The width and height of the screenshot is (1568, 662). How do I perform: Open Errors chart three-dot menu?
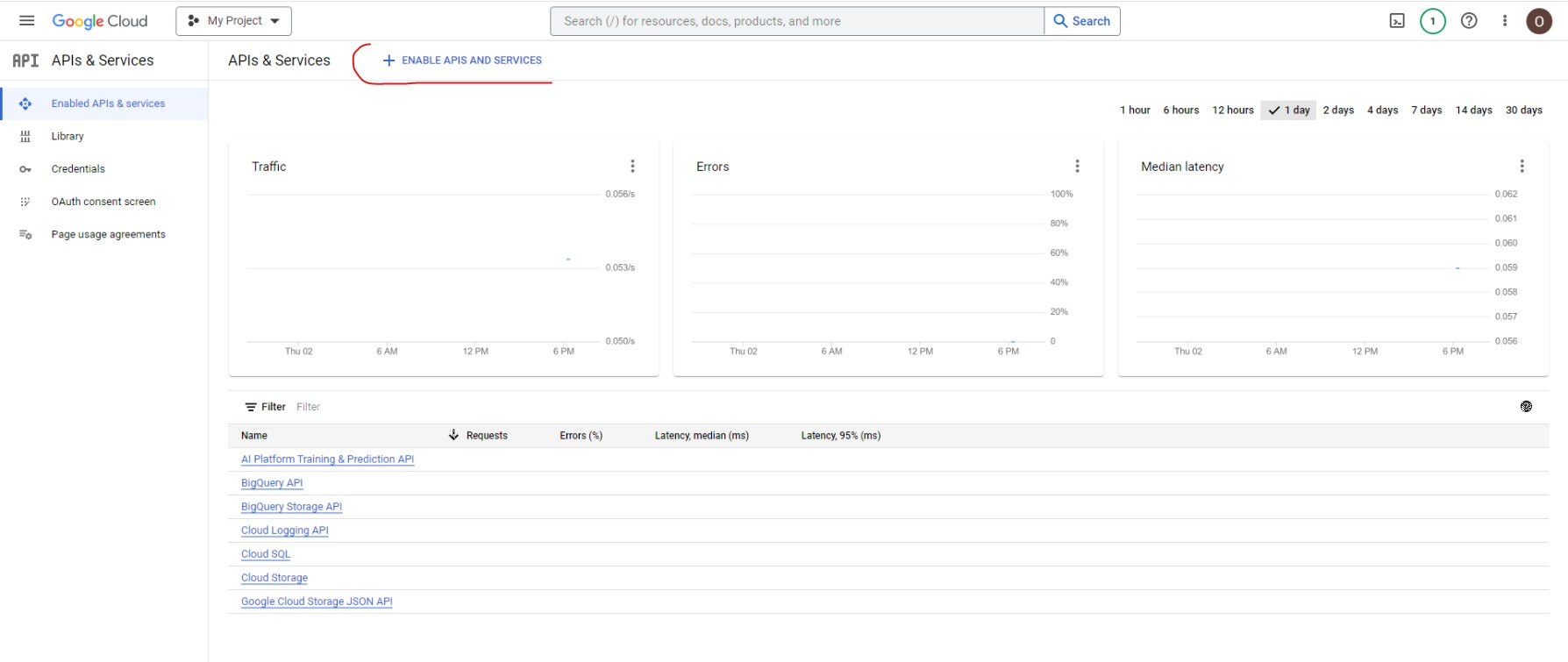[x=1077, y=166]
